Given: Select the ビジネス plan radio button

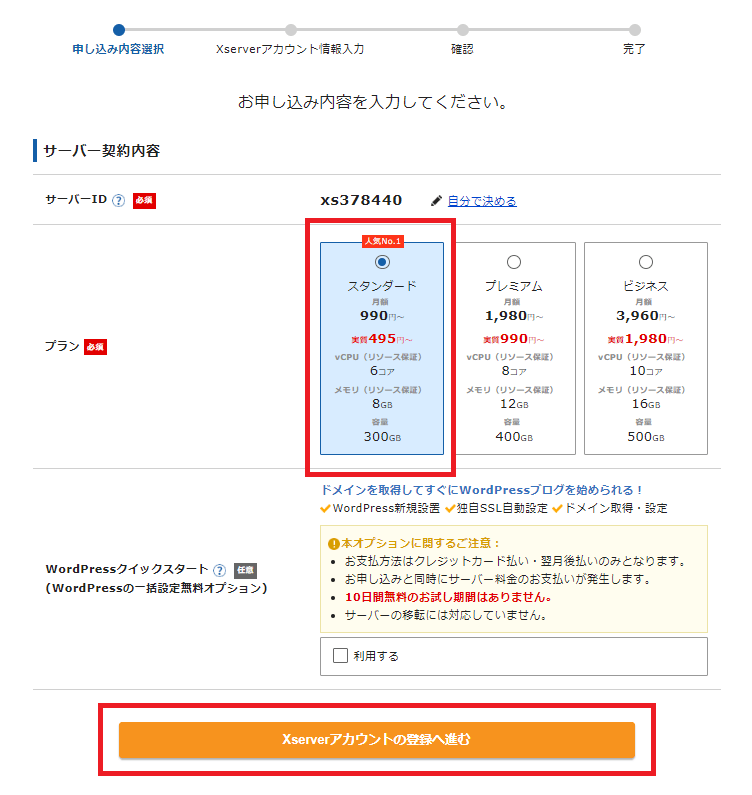Looking at the screenshot, I should tap(646, 262).
